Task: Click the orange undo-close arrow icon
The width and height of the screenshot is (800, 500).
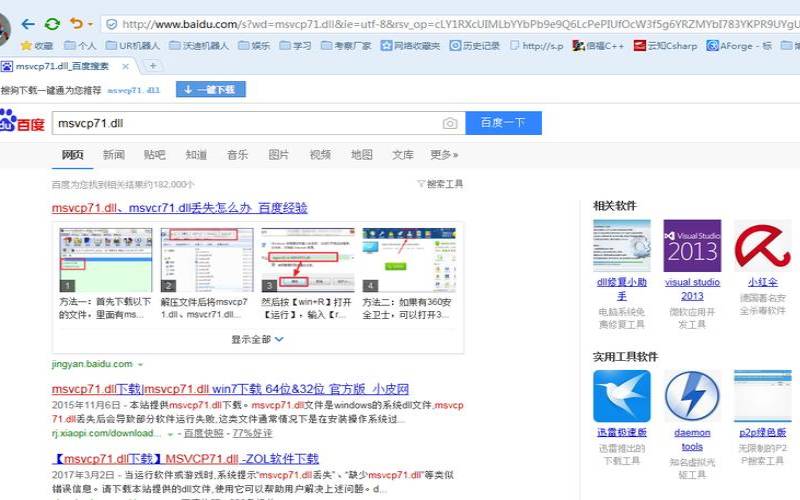Action: (76, 23)
